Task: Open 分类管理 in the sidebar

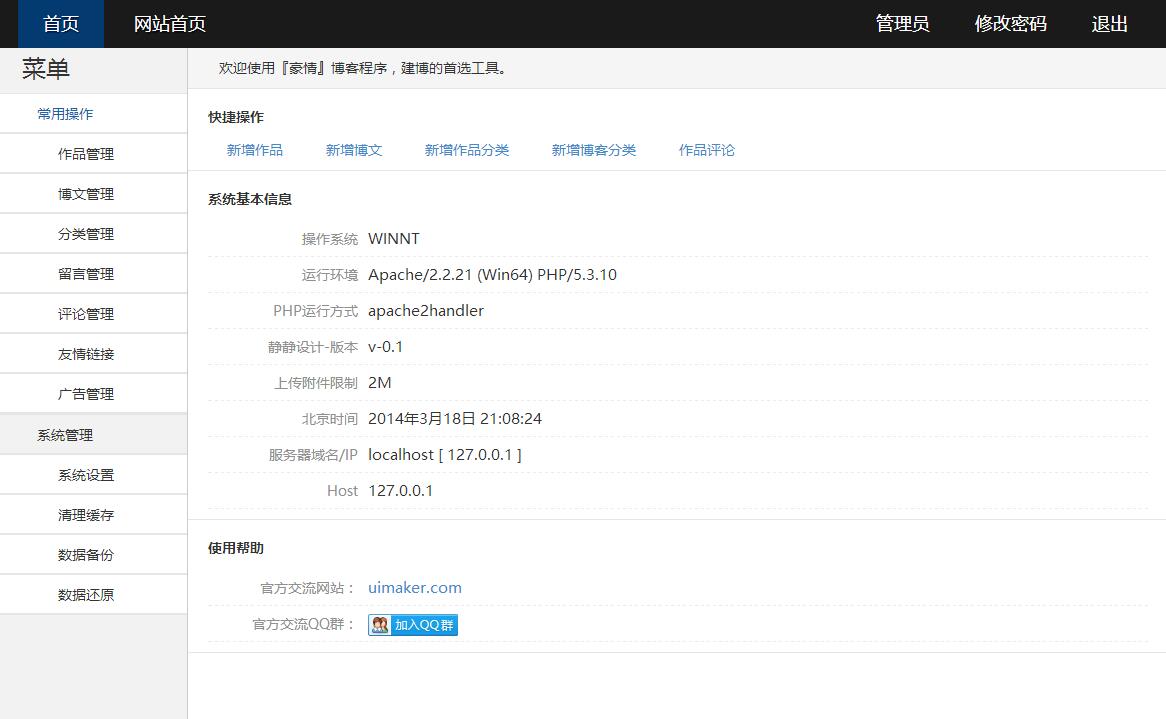Action: [x=86, y=234]
